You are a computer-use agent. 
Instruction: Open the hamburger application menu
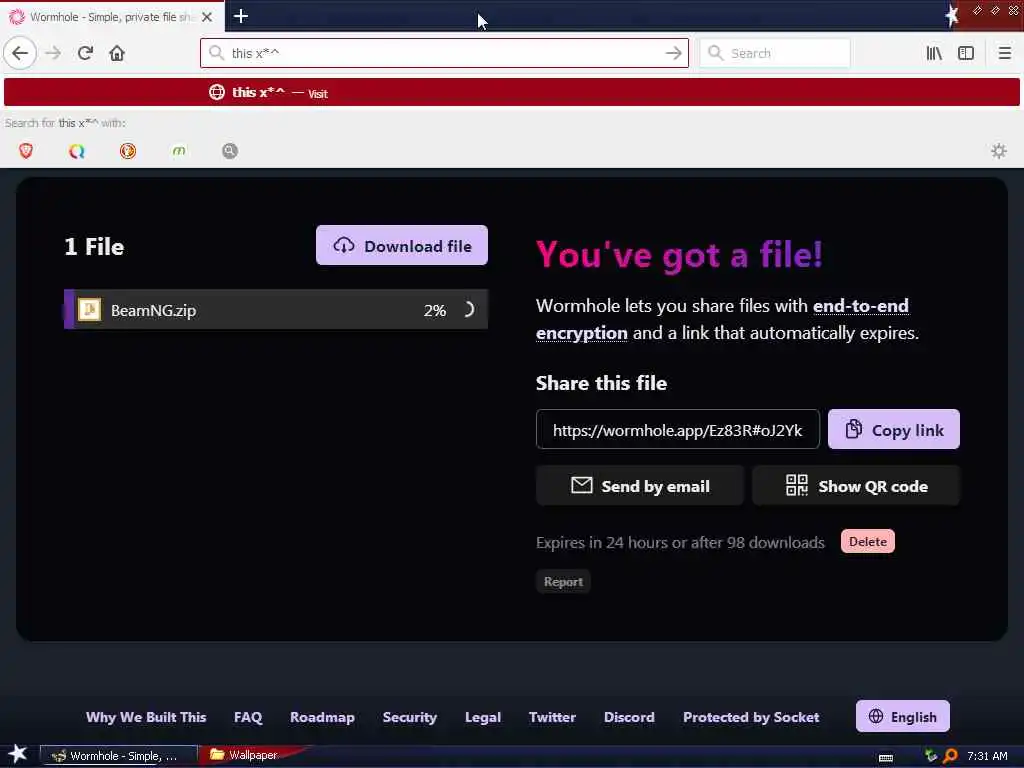click(1004, 53)
